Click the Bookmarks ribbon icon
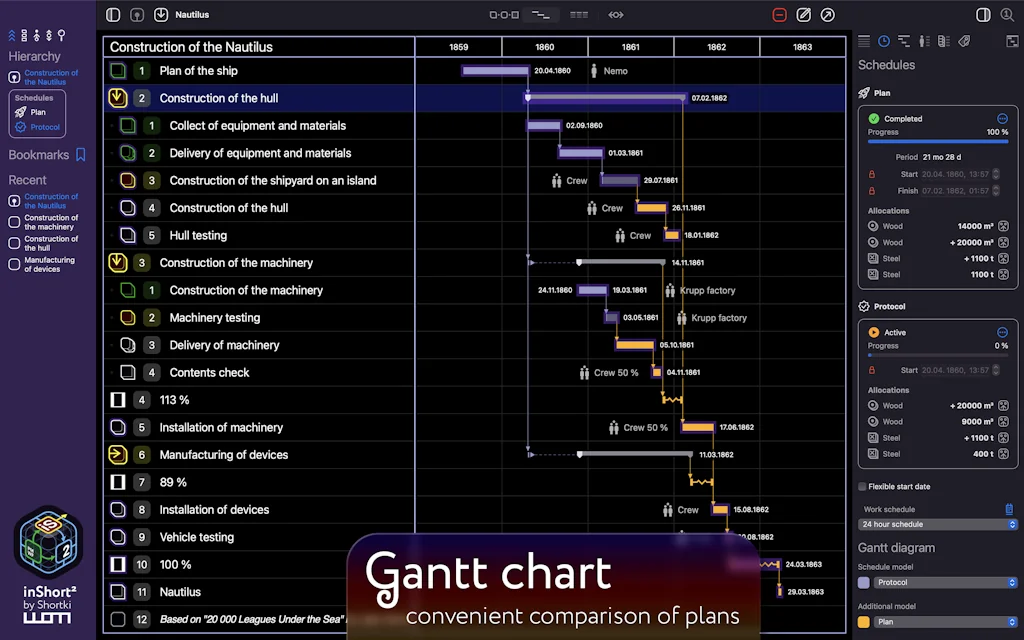 click(81, 155)
